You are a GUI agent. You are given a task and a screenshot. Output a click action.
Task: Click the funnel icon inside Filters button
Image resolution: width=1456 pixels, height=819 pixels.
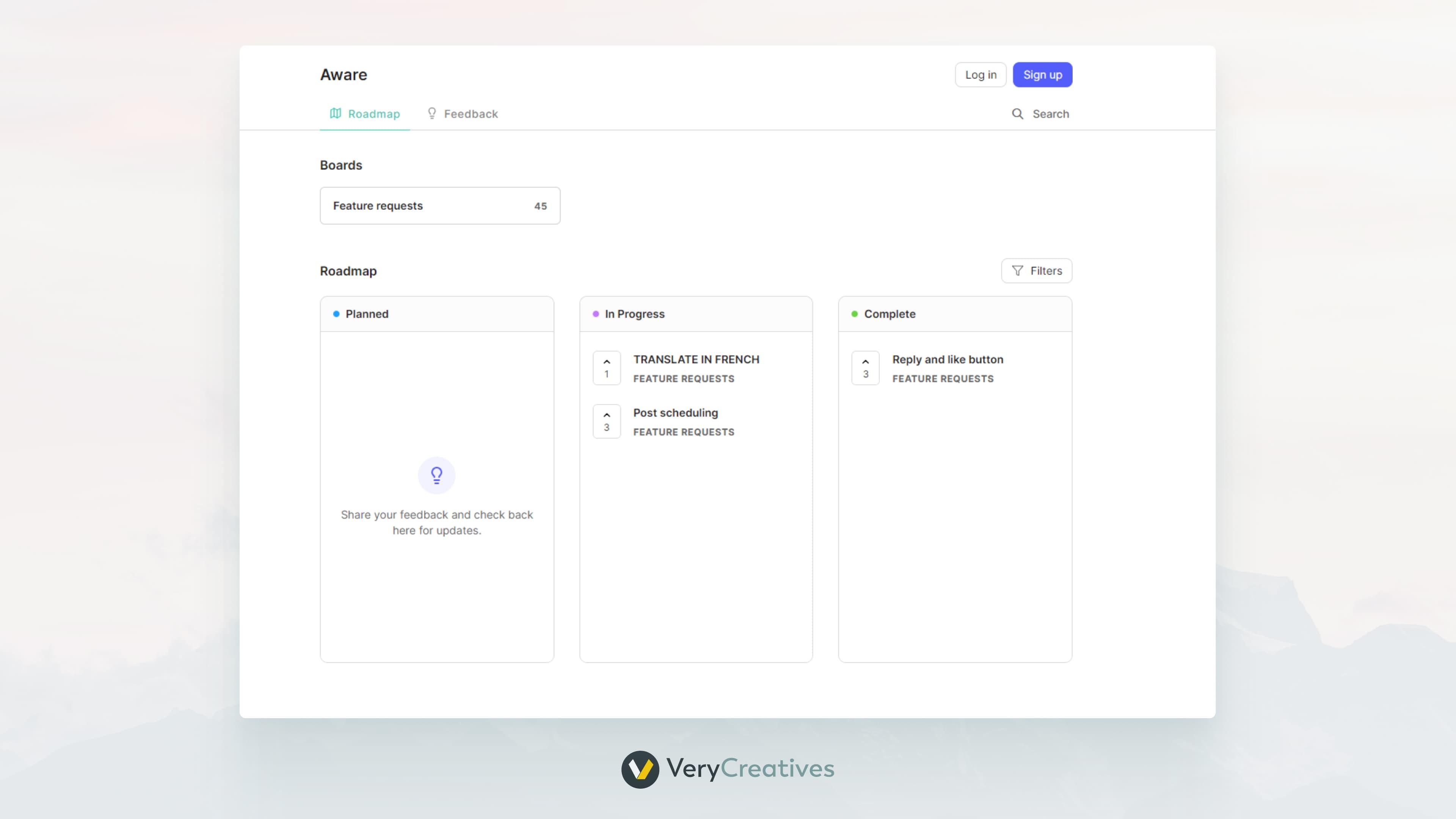1017,271
